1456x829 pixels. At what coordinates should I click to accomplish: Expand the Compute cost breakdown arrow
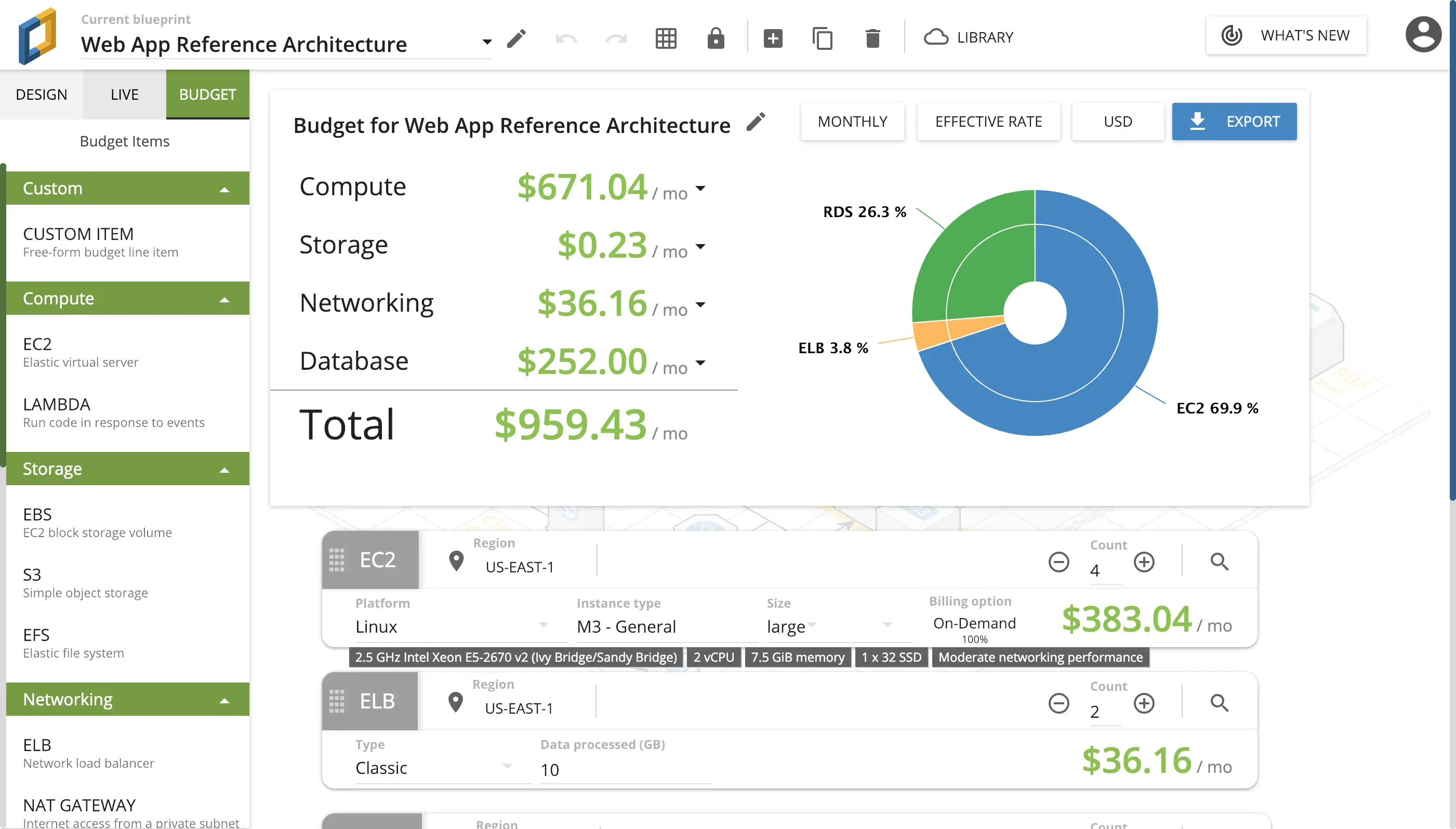tap(700, 189)
